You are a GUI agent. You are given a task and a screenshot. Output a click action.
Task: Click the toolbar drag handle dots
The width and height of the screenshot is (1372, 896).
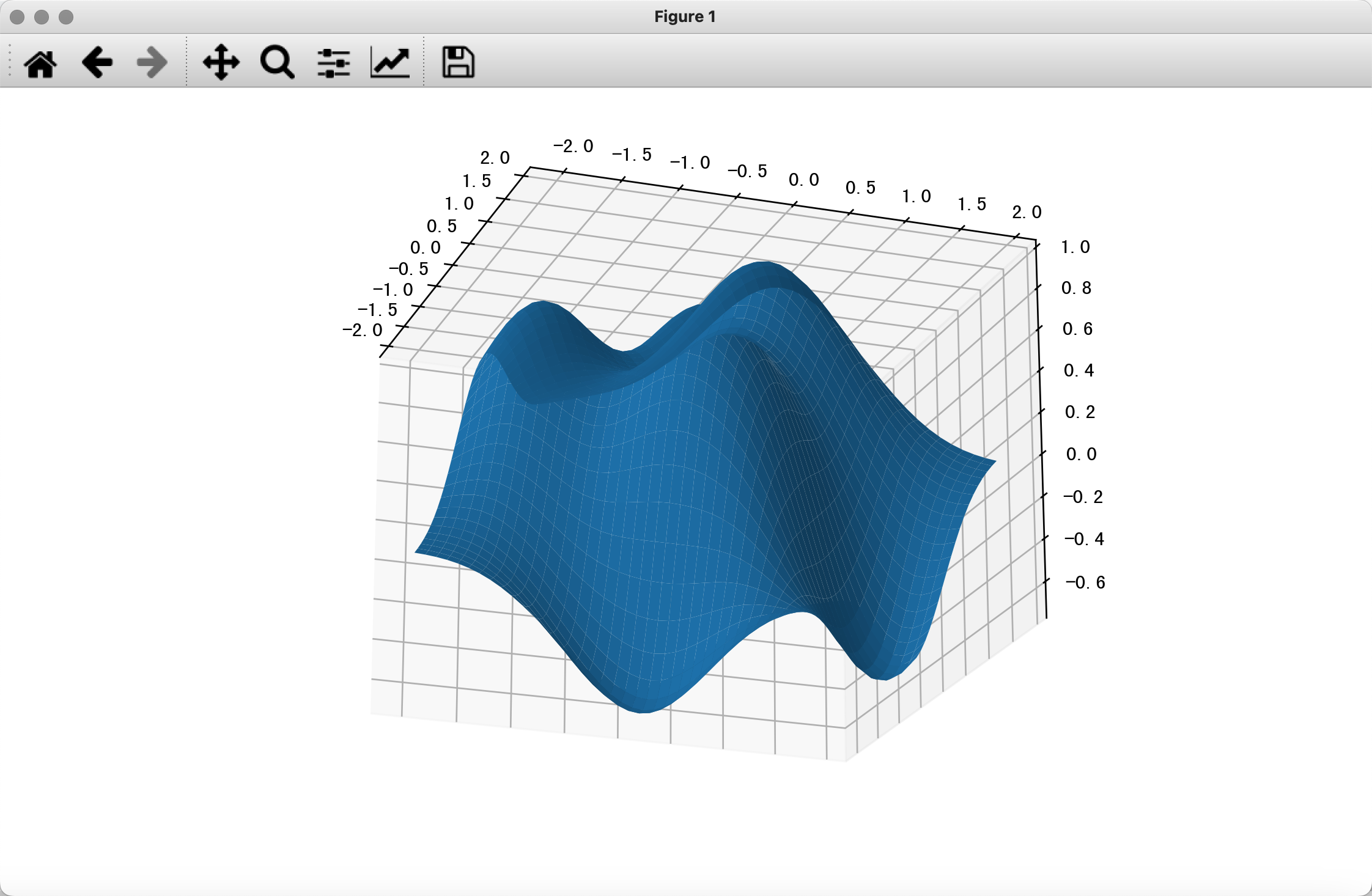[10, 61]
